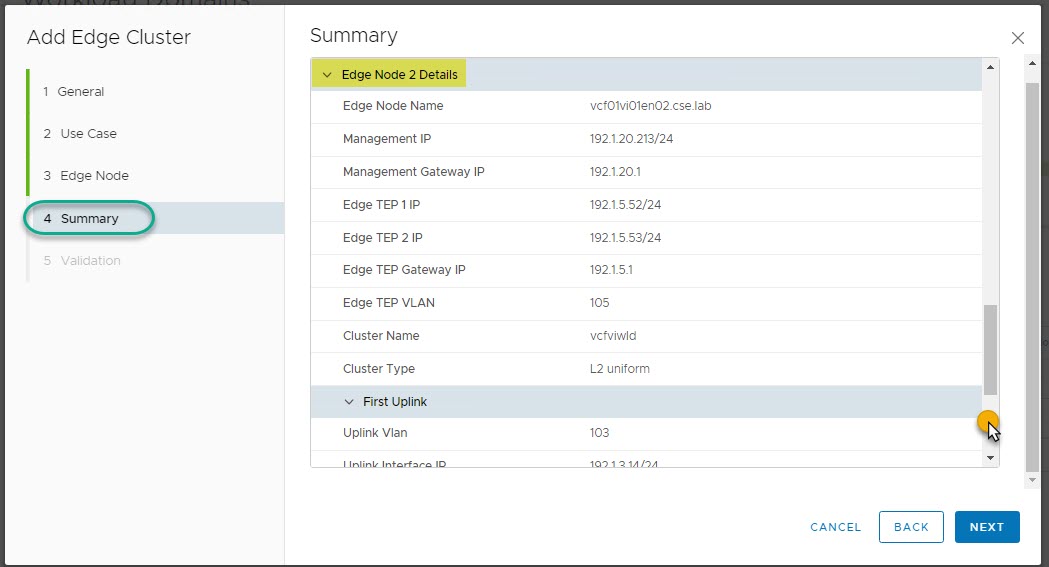Jump to step 1 General

[x=80, y=91]
